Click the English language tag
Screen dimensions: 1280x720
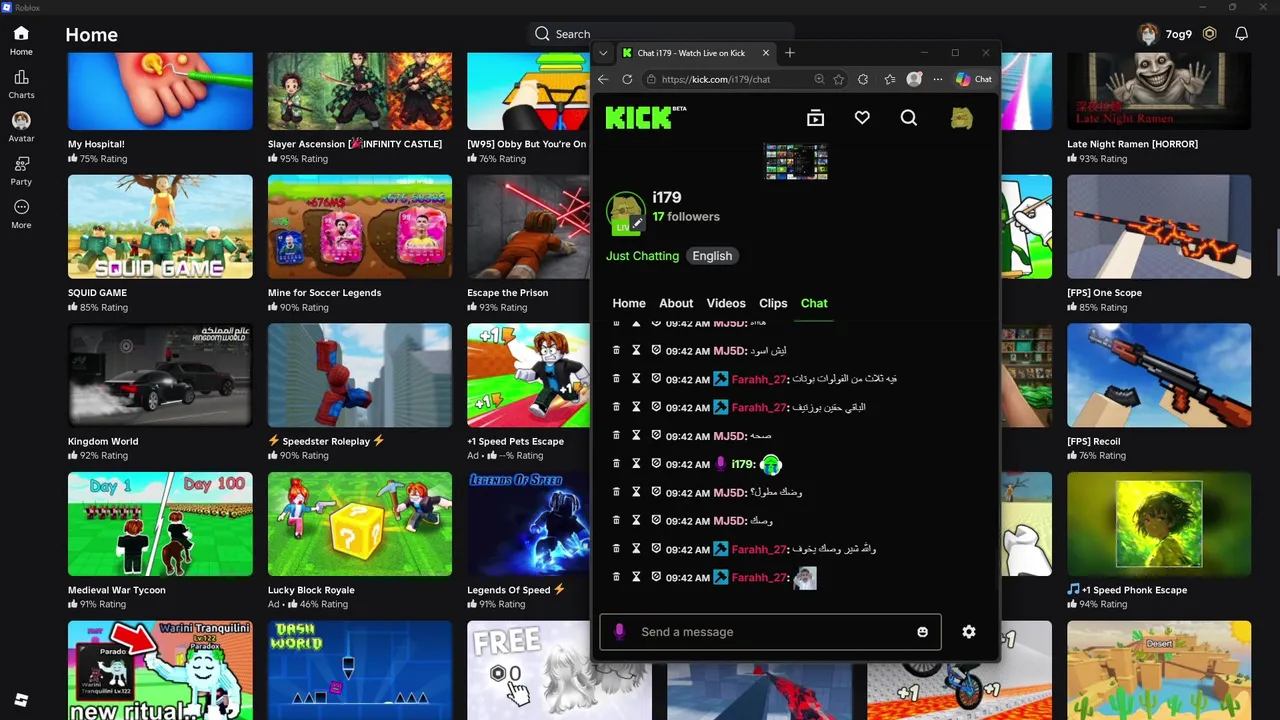(712, 256)
